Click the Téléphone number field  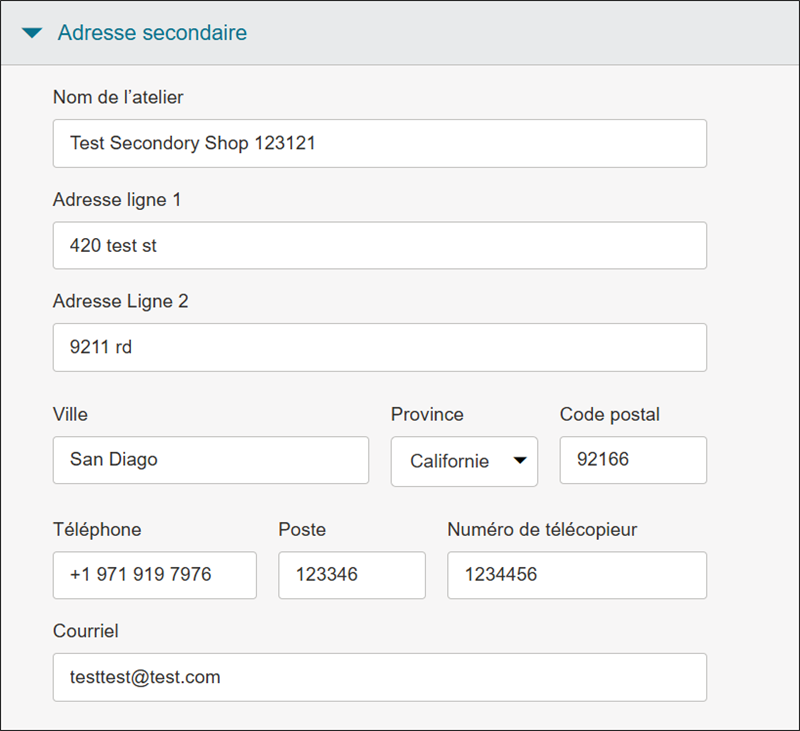coord(154,575)
